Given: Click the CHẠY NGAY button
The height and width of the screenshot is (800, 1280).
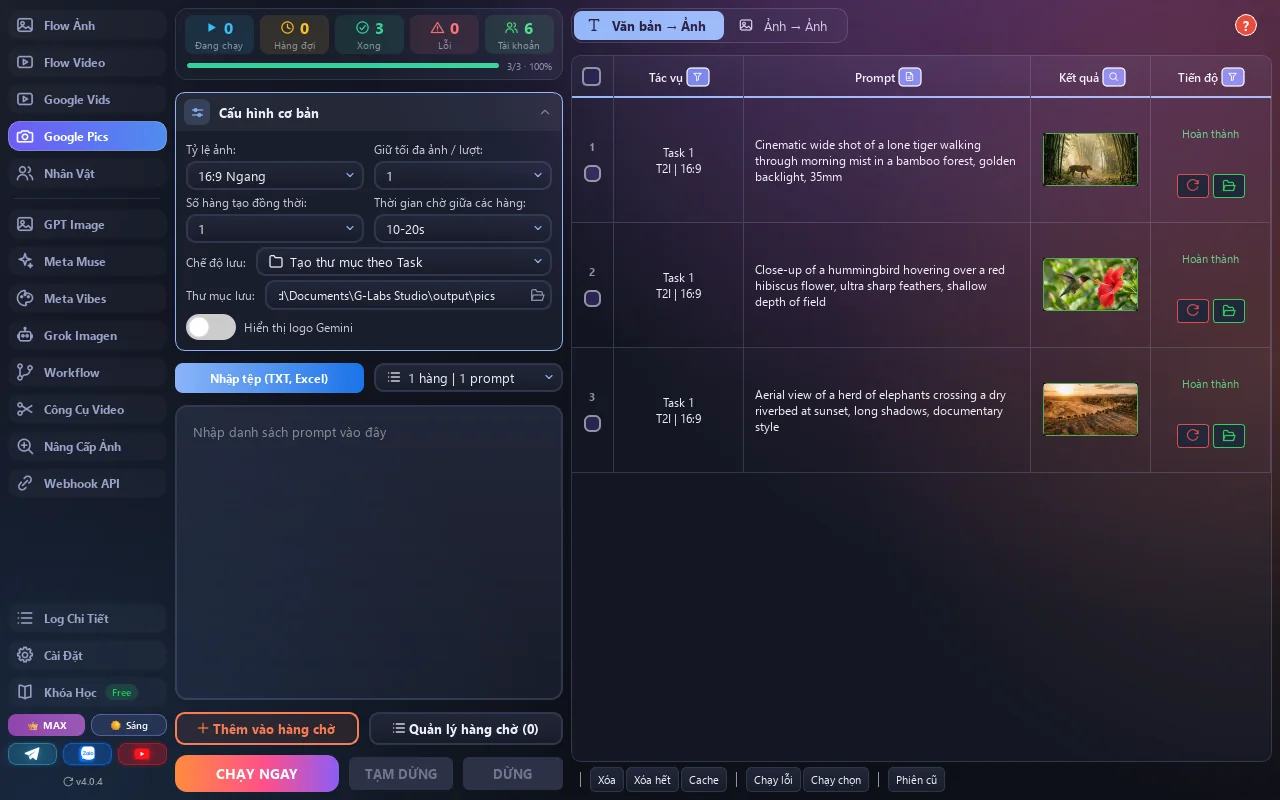Looking at the screenshot, I should coord(257,773).
